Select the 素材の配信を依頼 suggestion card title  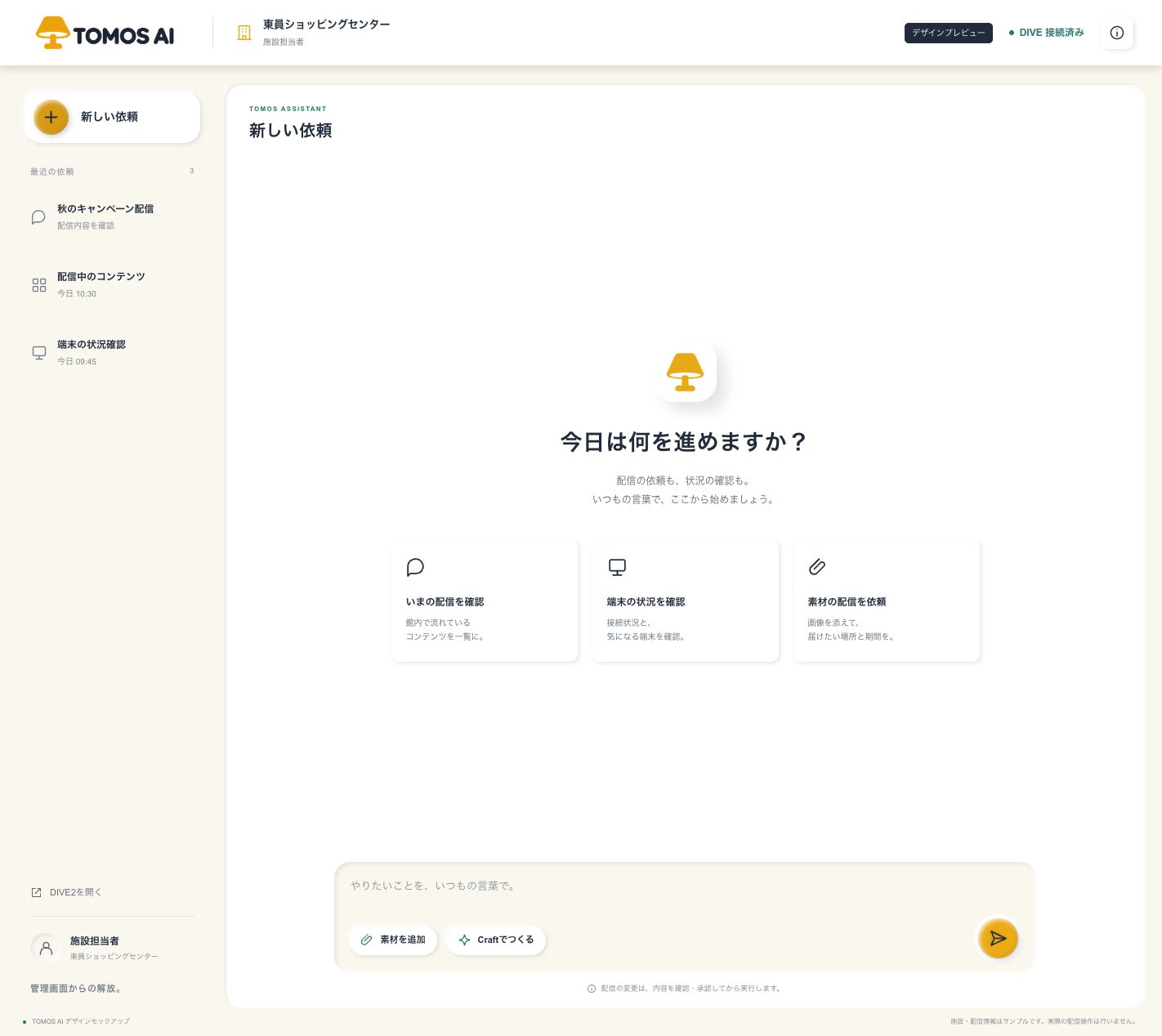[847, 601]
